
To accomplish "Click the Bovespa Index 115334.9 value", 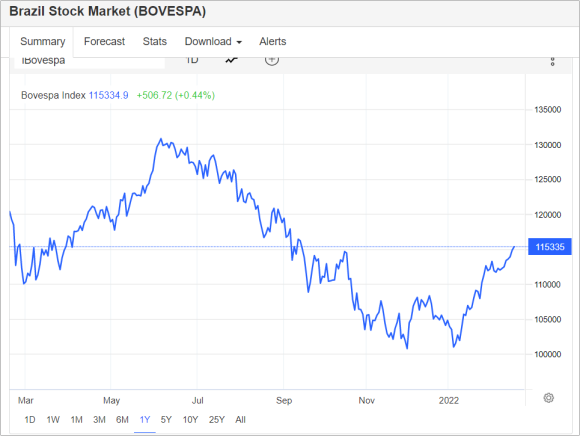I will [x=108, y=95].
